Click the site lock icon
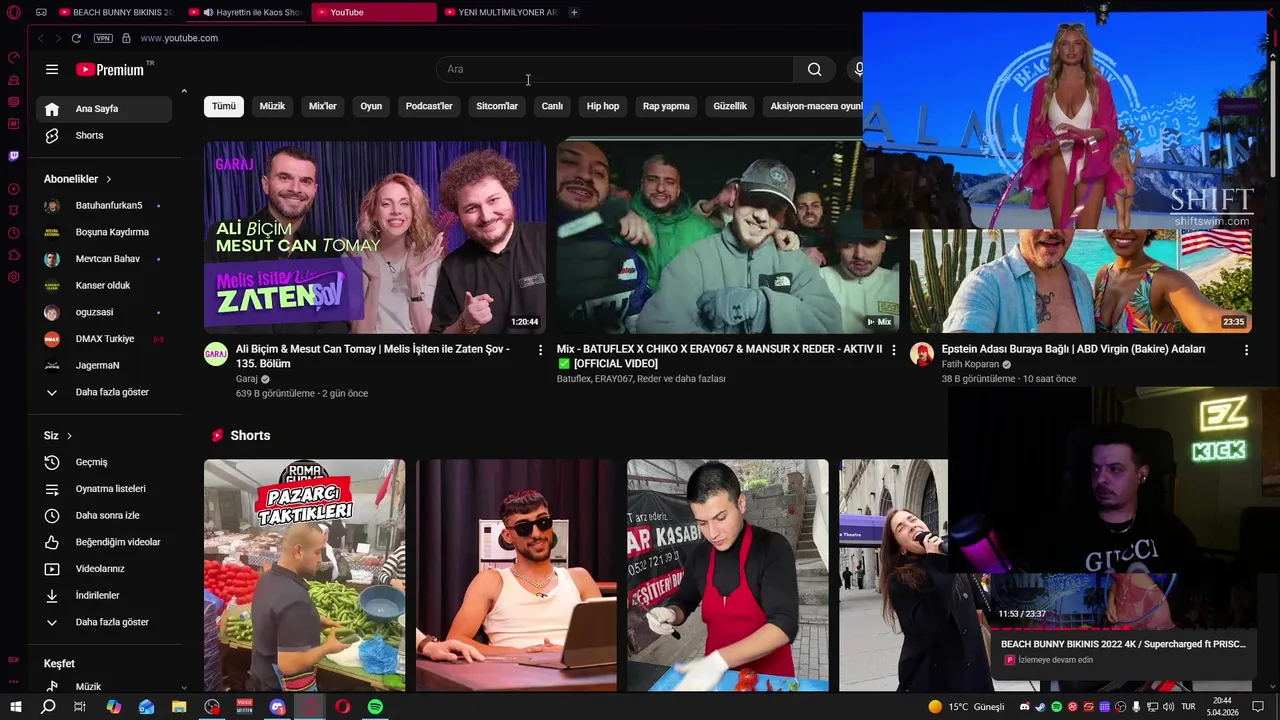The width and height of the screenshot is (1280, 720). click(x=126, y=38)
